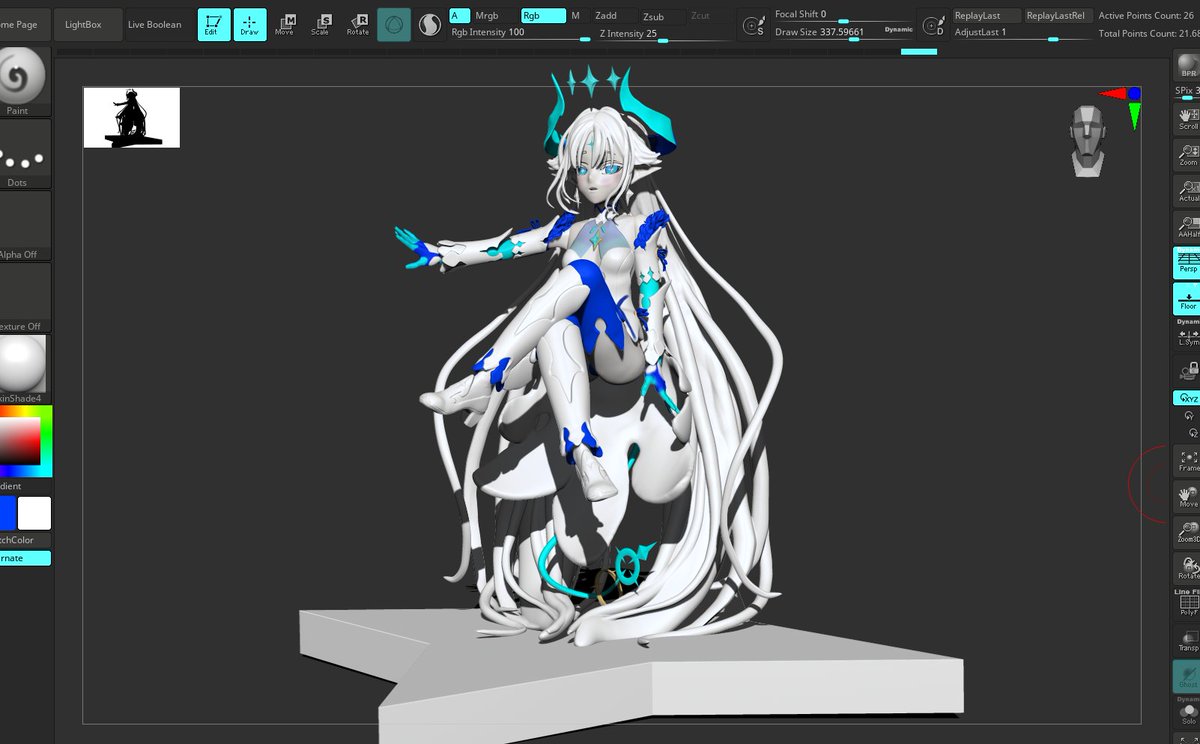The image size is (1200, 744).
Task: Toggle L.Sym local symmetry
Action: pyautogui.click(x=1188, y=336)
